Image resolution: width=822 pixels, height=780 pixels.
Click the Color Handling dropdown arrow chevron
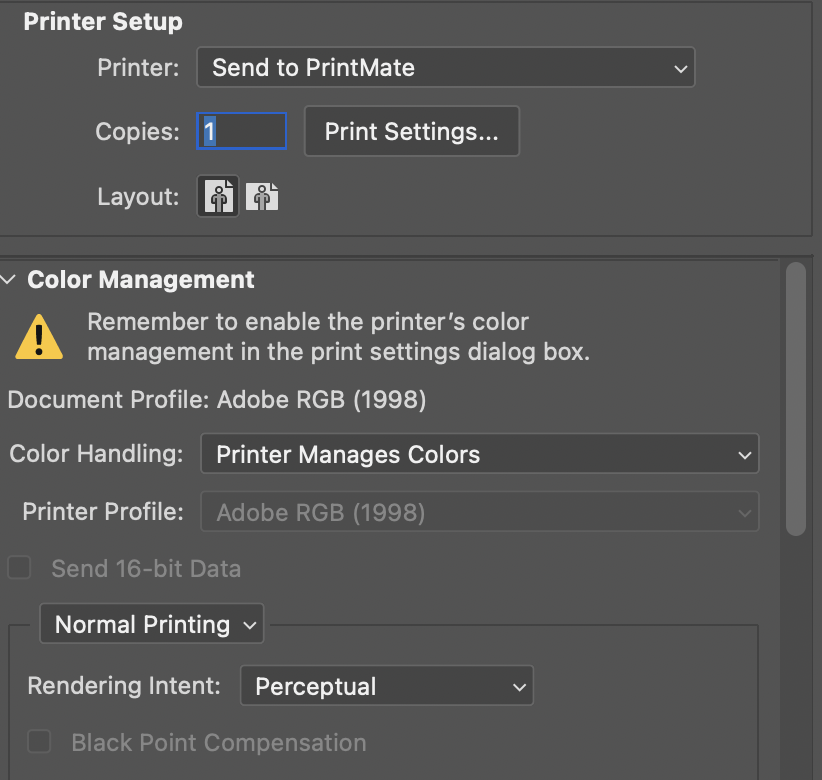744,455
